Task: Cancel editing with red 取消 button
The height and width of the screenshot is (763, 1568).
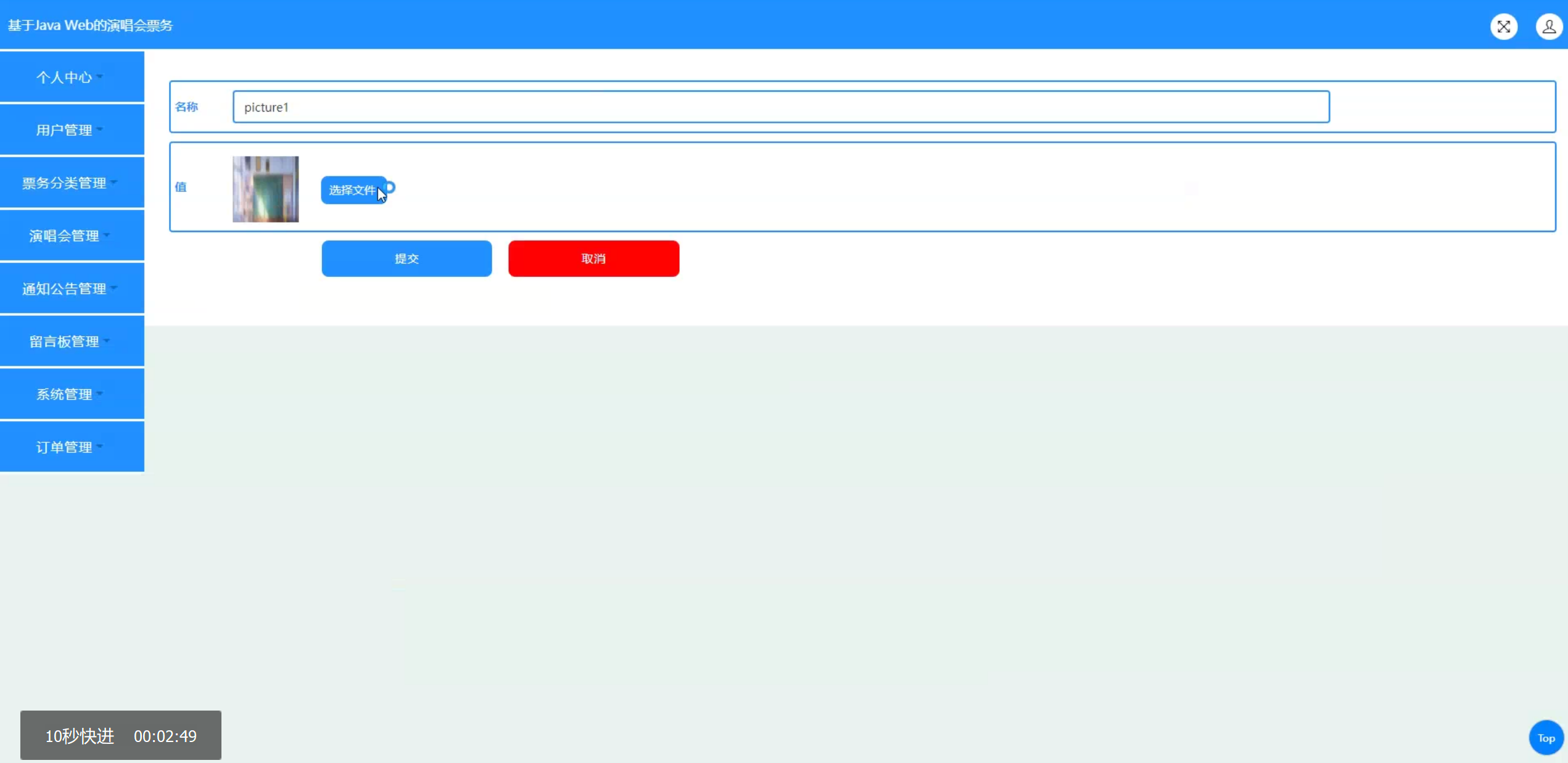Action: [593, 258]
